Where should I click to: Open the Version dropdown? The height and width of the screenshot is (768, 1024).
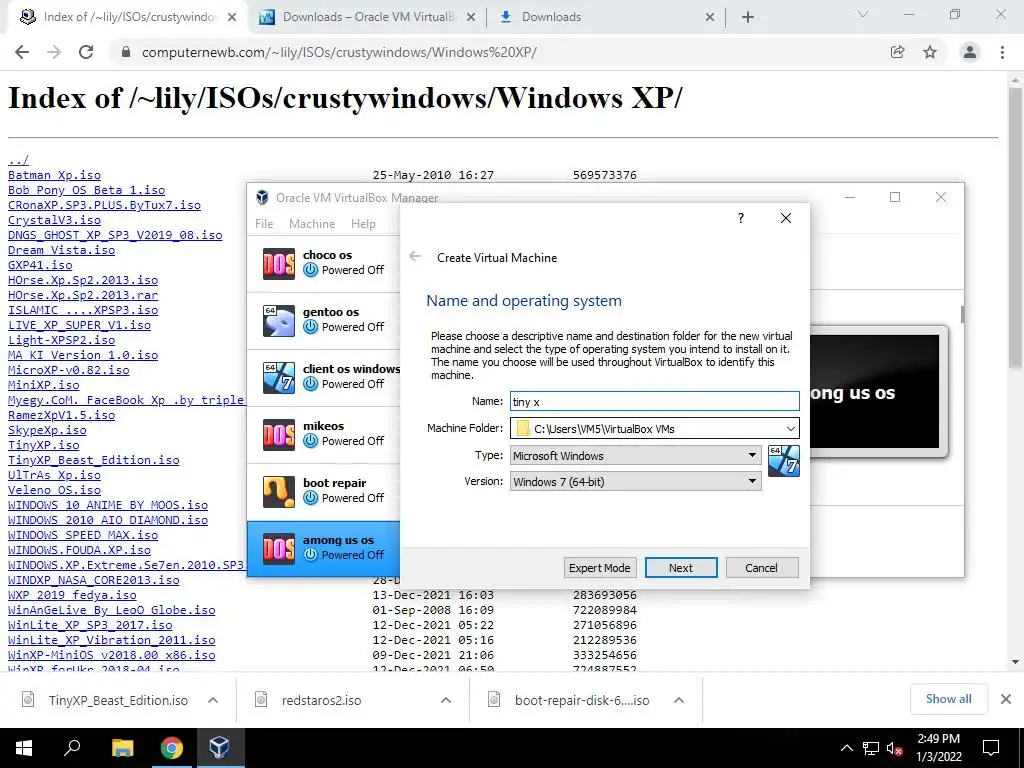point(752,481)
